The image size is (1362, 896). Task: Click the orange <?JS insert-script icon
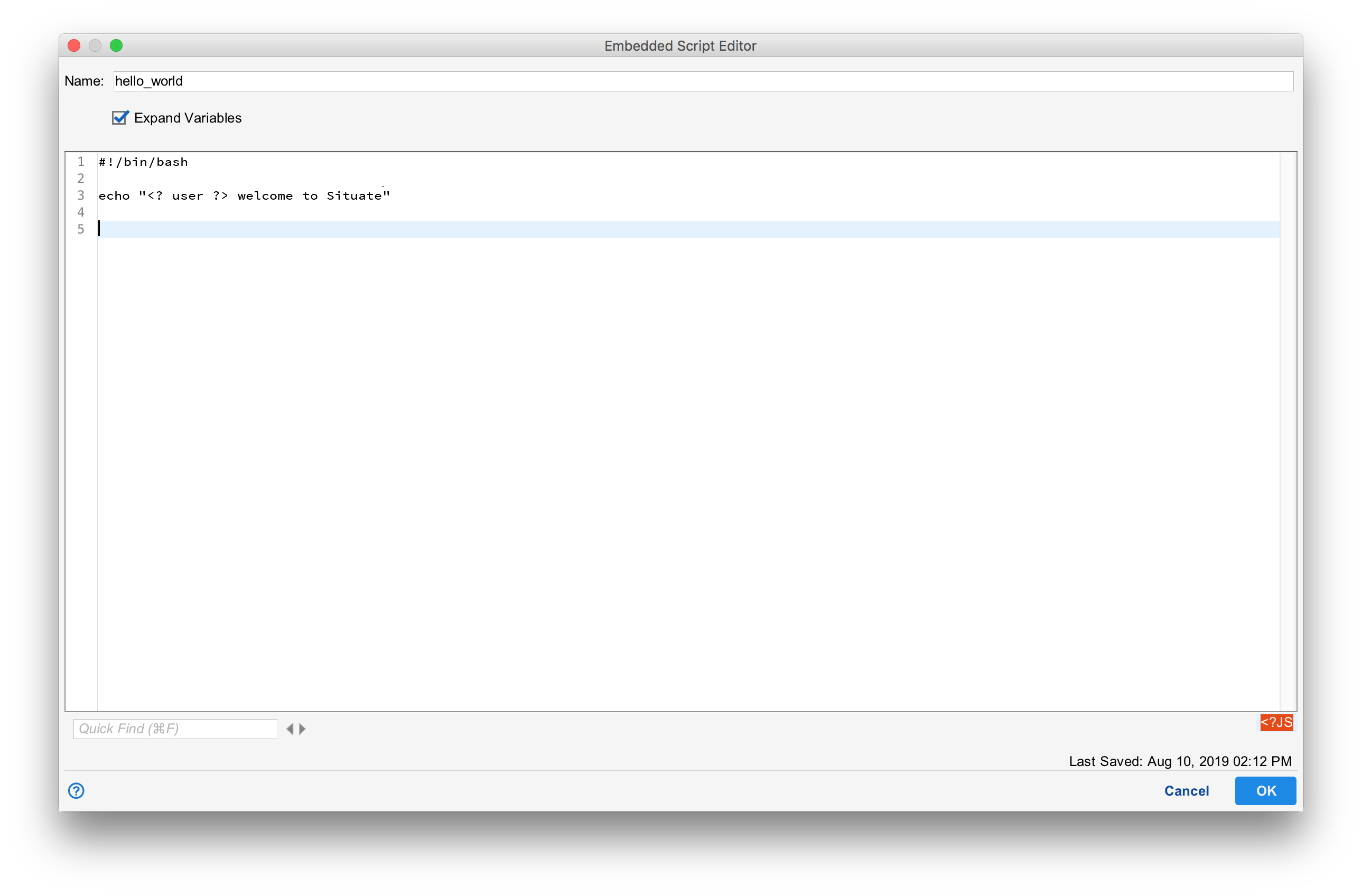(1276, 723)
